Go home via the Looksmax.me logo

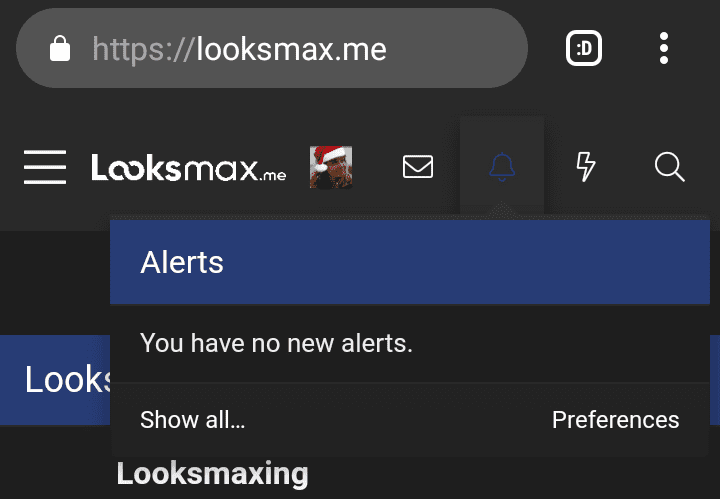coord(188,168)
